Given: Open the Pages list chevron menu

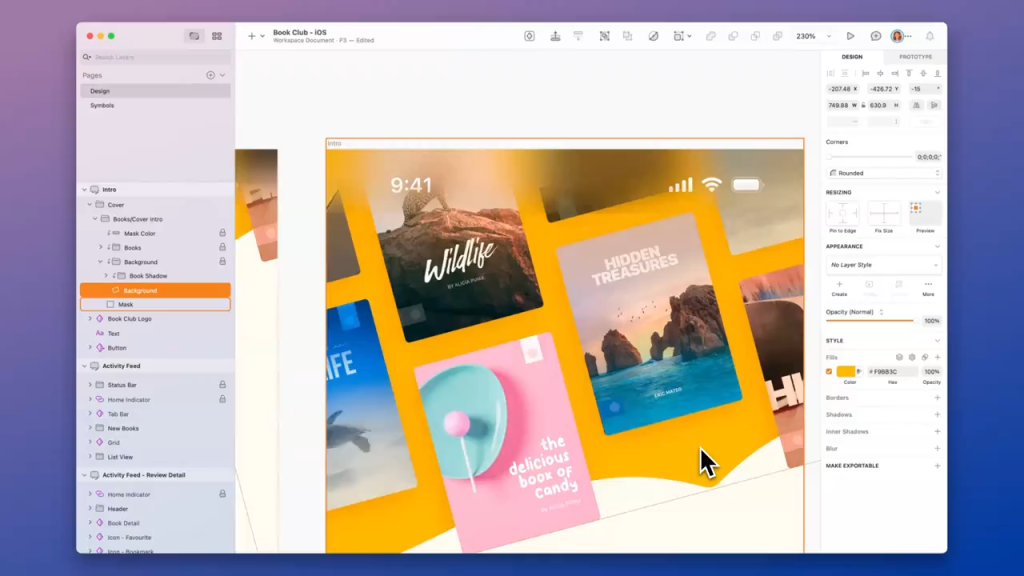Looking at the screenshot, I should 223,75.
